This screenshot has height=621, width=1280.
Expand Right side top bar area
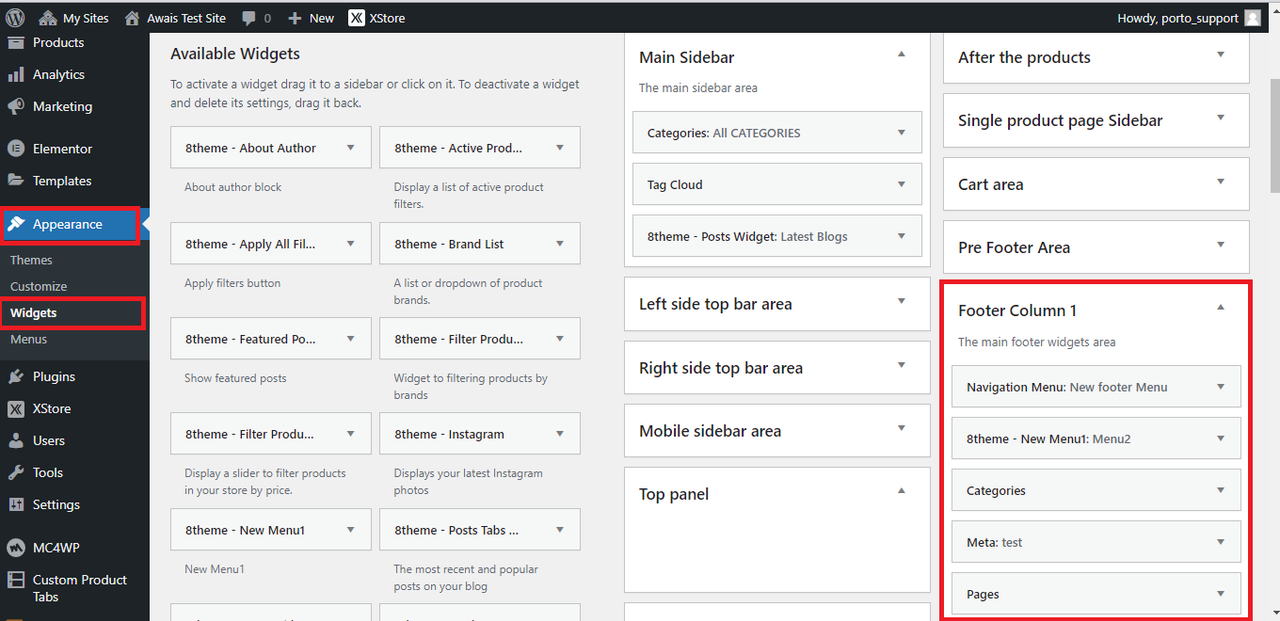[901, 365]
